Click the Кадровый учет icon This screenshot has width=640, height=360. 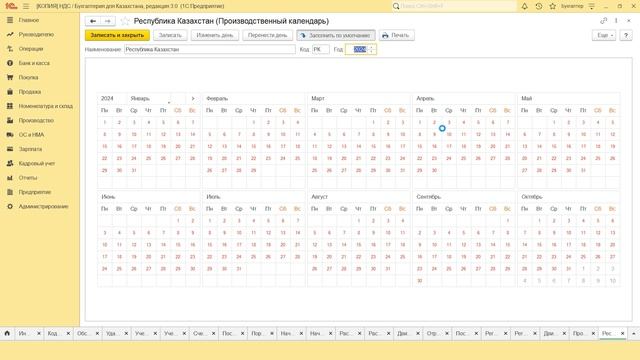(10, 163)
